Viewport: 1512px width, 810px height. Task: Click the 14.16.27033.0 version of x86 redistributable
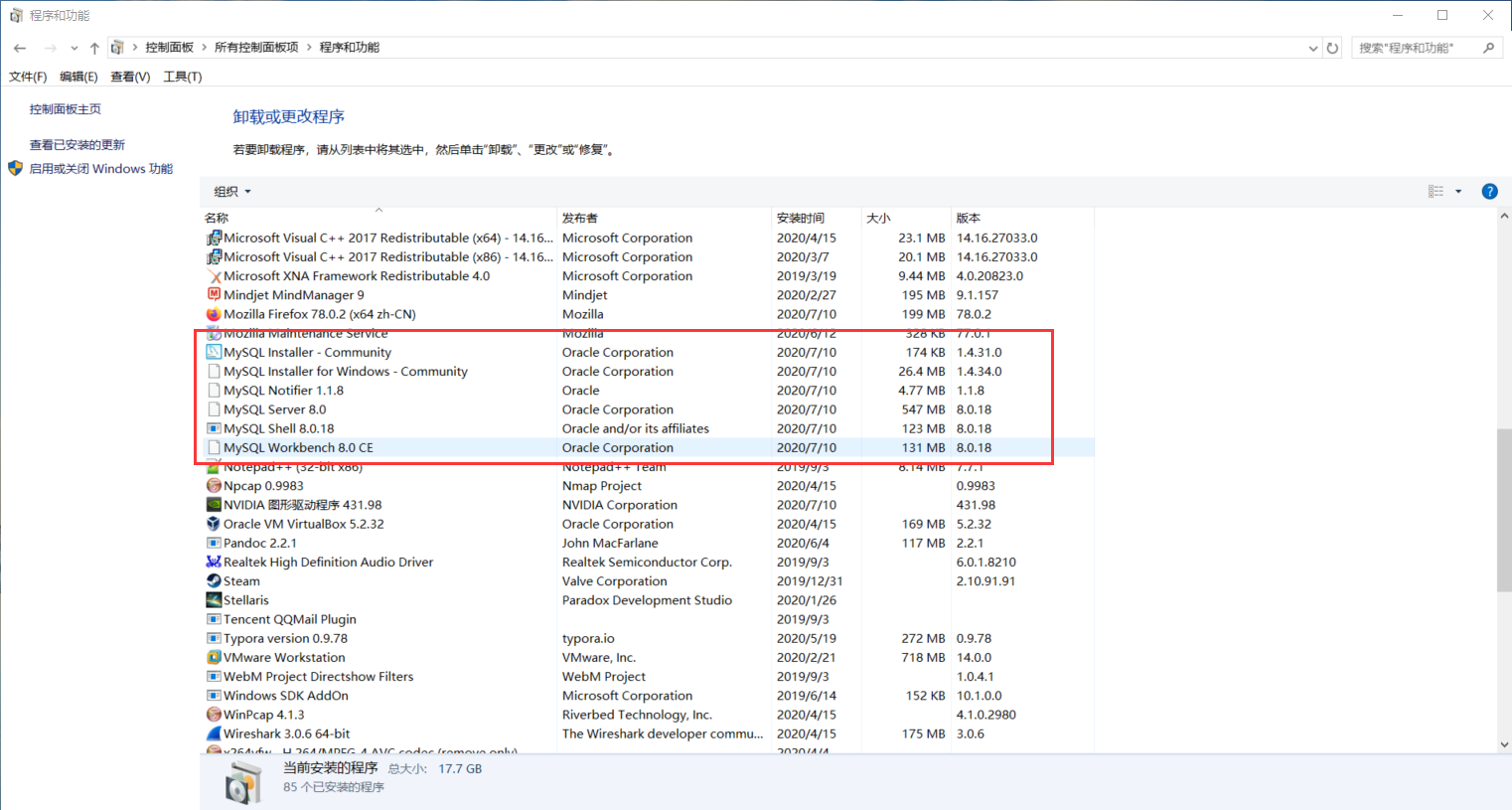tap(996, 257)
